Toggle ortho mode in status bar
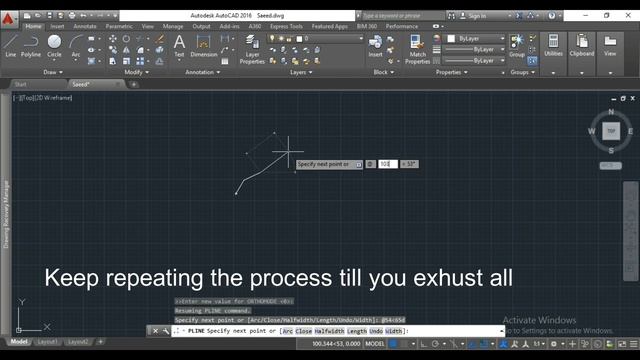This screenshot has width=640, height=360. click(424, 344)
